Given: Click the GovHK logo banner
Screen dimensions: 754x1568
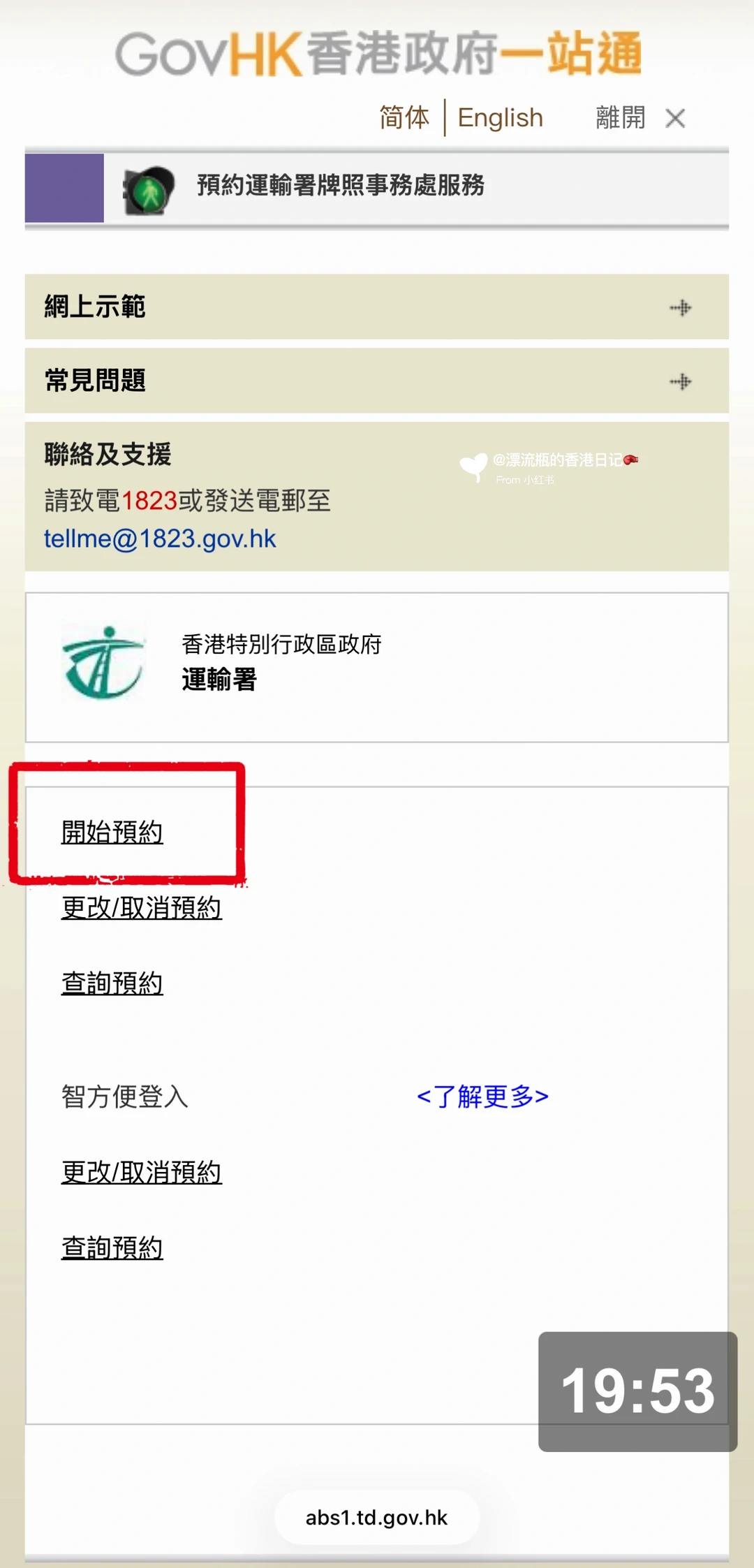Looking at the screenshot, I should click(x=378, y=53).
